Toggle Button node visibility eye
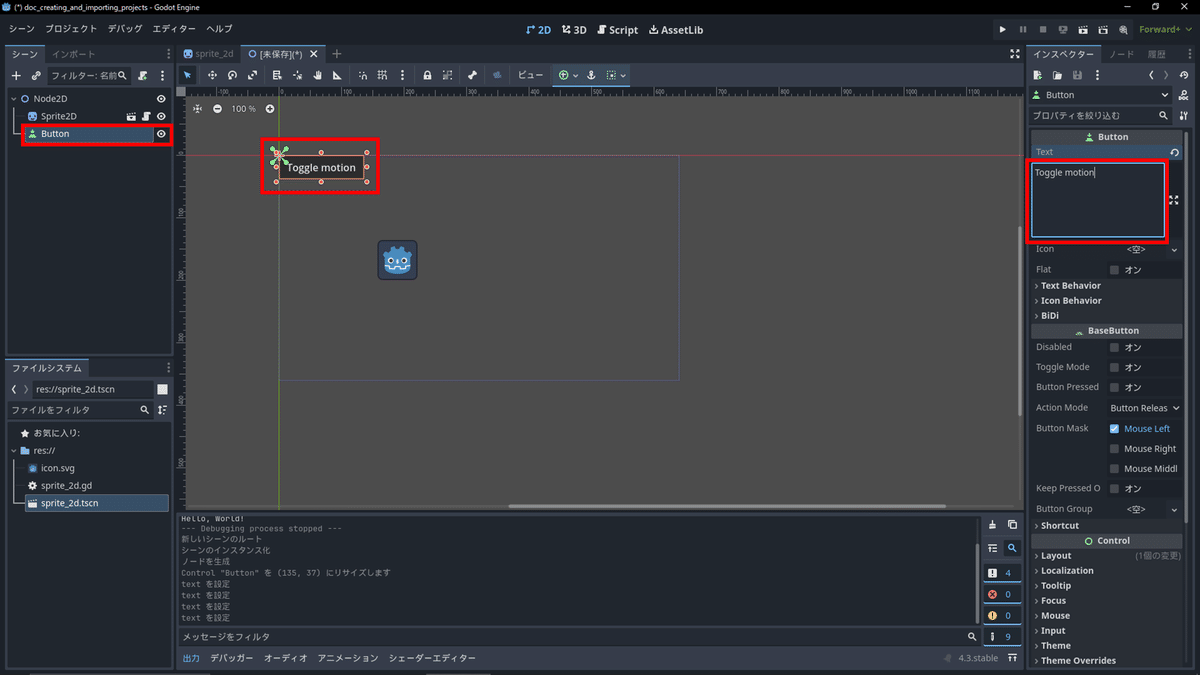The width and height of the screenshot is (1200, 675). [161, 134]
